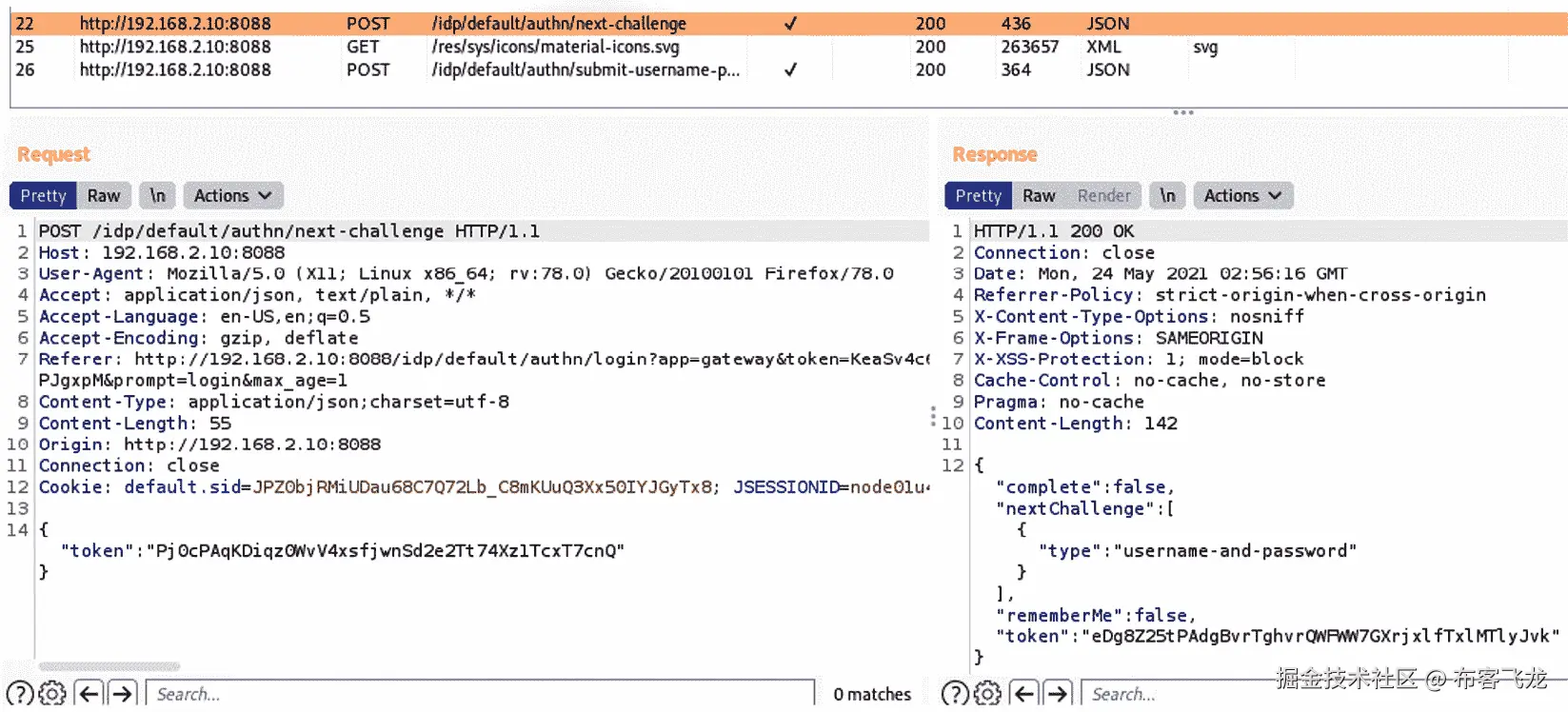Click the User-Agent header line
This screenshot has height=712, width=1568.
point(466,274)
